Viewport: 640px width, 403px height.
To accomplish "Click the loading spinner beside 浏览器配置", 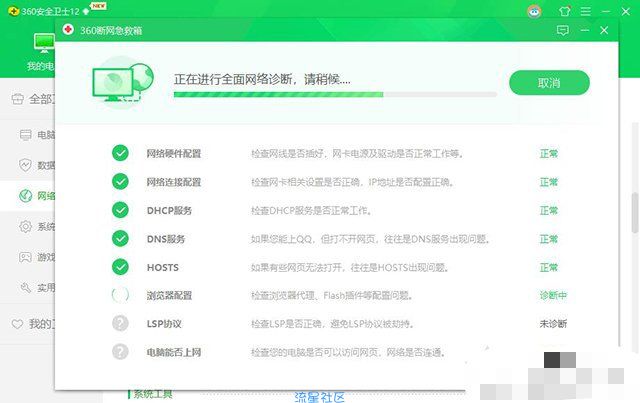I will click(120, 295).
